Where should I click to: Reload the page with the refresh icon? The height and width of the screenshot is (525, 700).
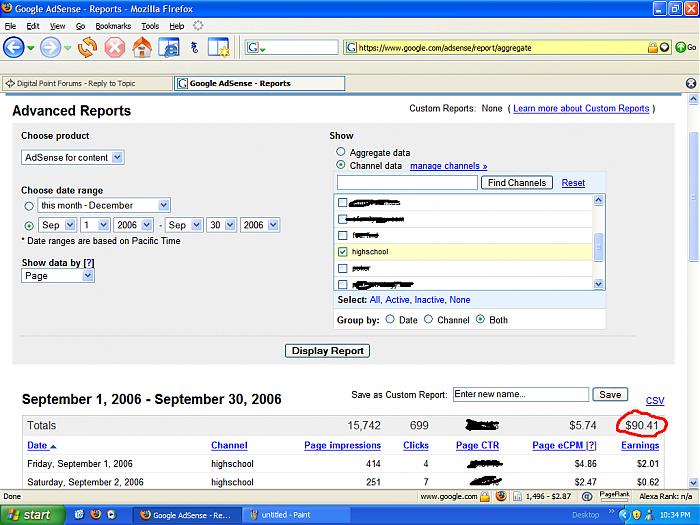[x=88, y=47]
